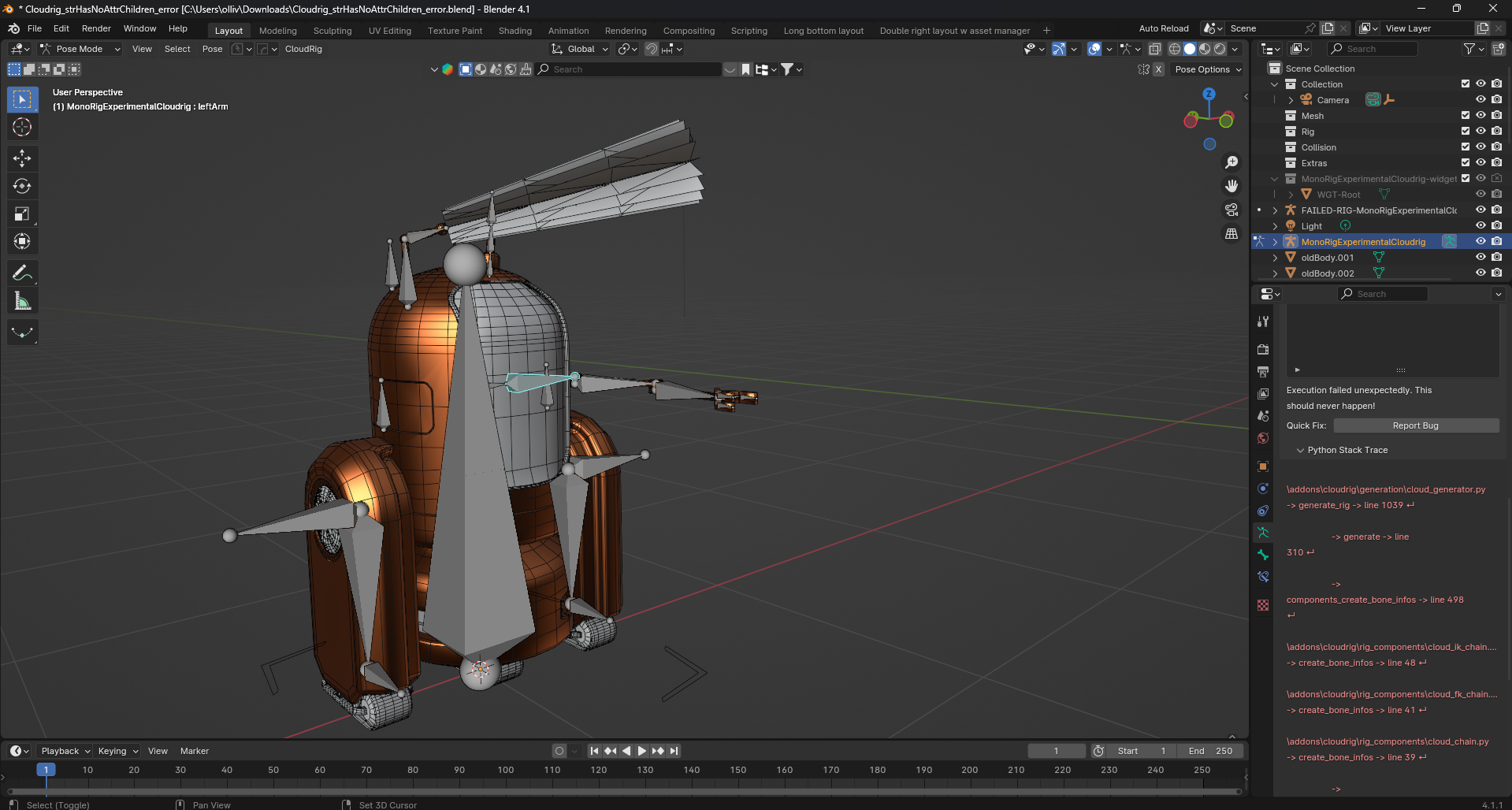This screenshot has width=1512, height=810.
Task: Click Marker in the timeline header
Action: pyautogui.click(x=194, y=751)
